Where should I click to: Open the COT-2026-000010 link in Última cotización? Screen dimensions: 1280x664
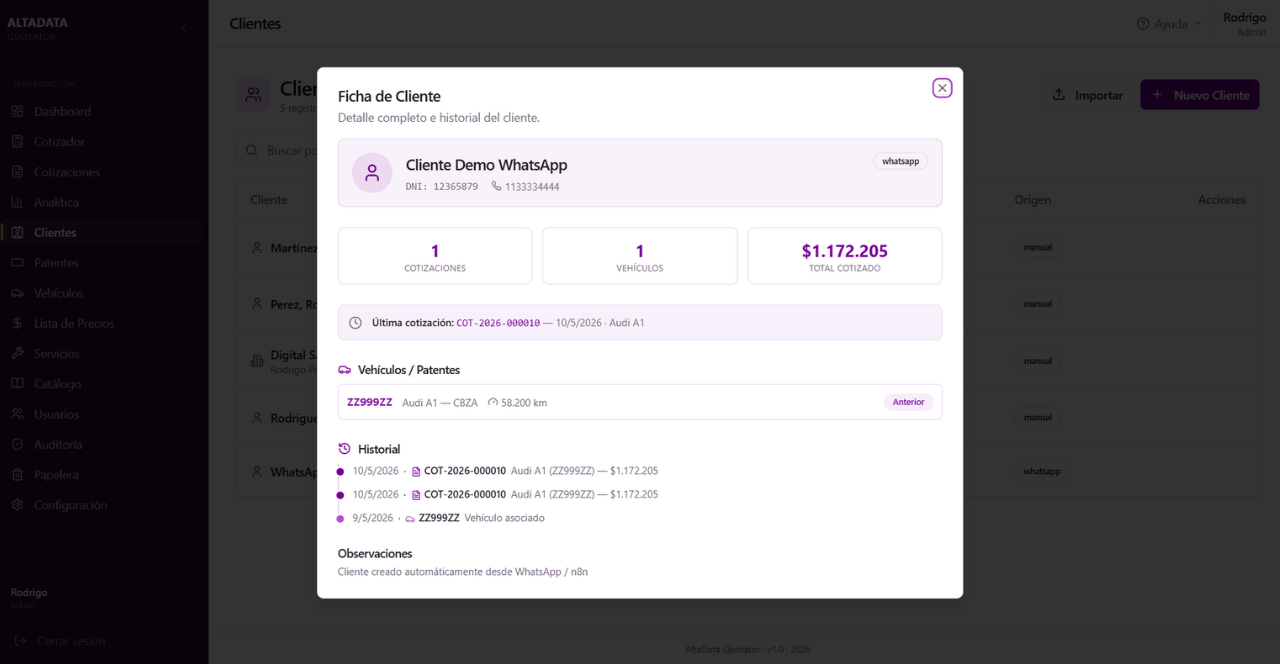[498, 323]
